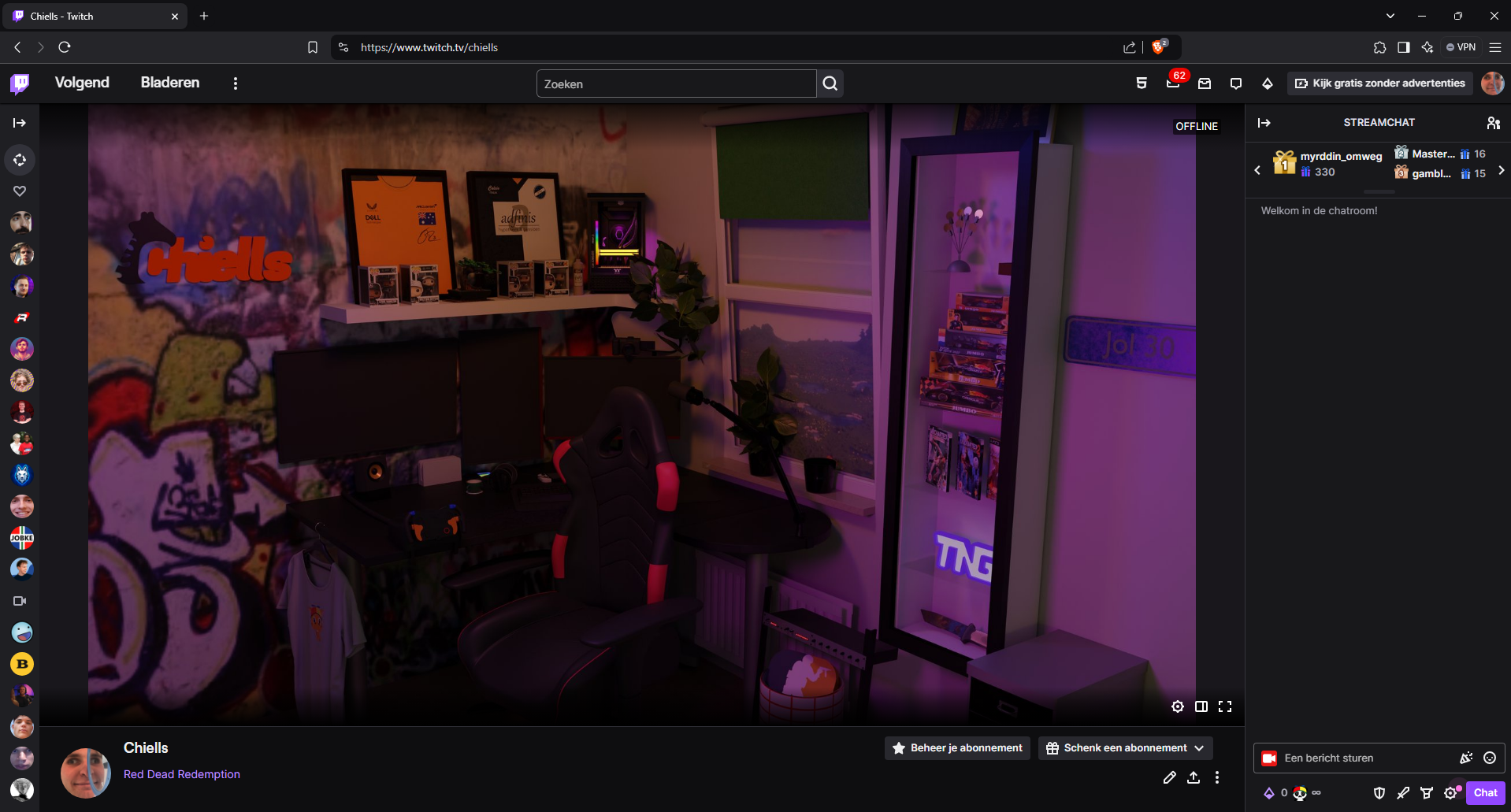Expand the left followed channels sidebar

(20, 123)
